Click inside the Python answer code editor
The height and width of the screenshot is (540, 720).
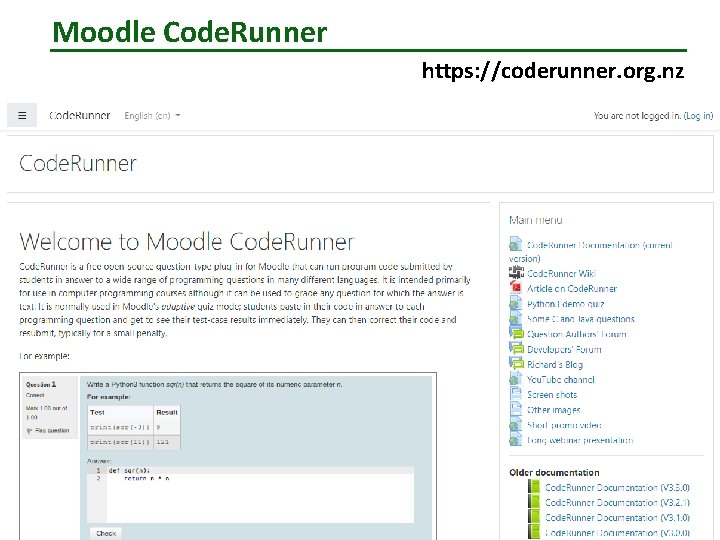(250, 495)
